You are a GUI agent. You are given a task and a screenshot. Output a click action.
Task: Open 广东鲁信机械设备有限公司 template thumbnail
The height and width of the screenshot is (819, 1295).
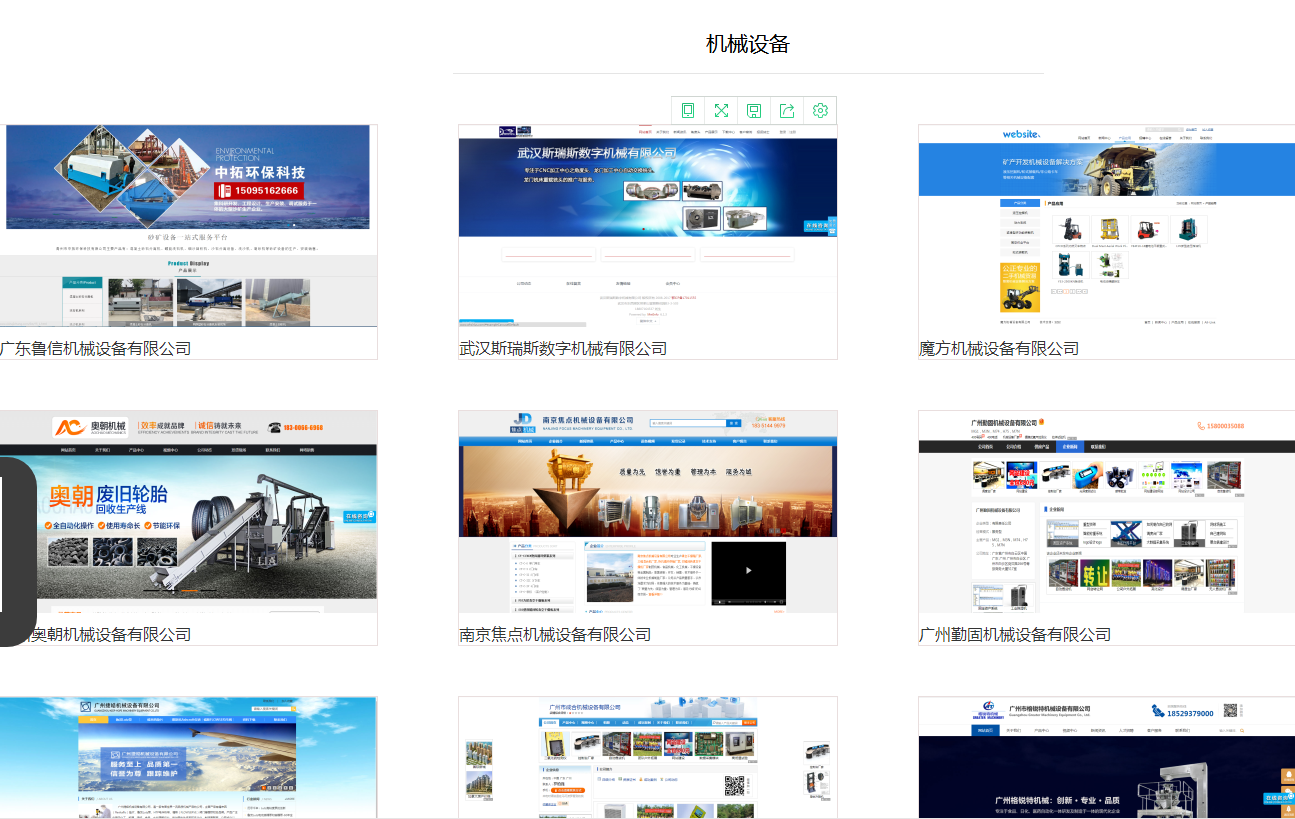tap(188, 226)
